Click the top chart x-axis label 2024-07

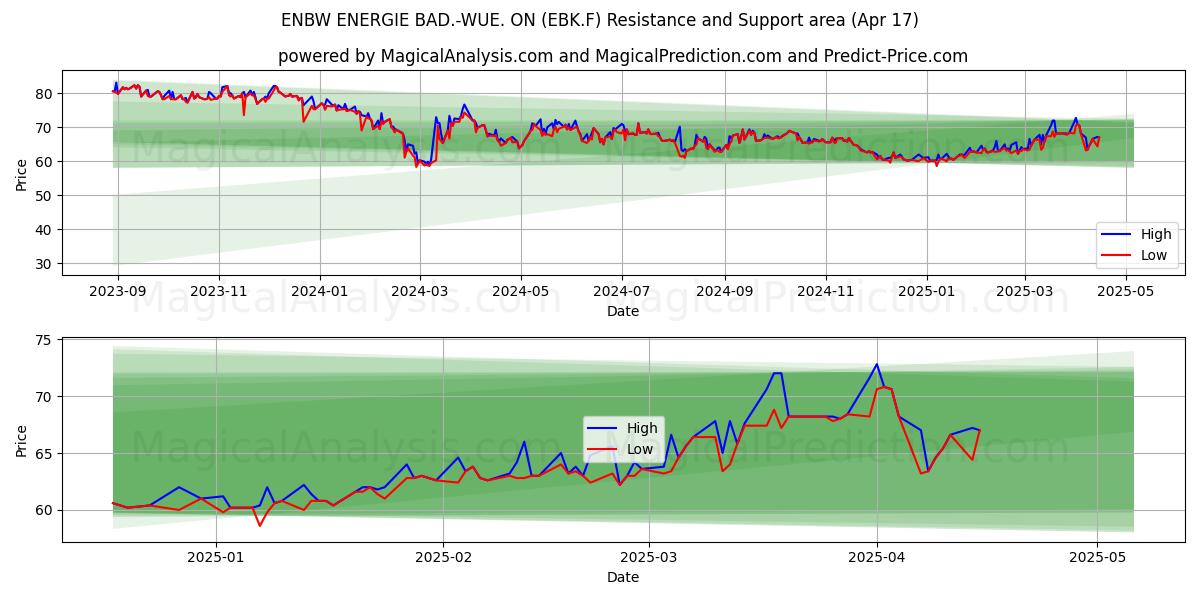[621, 291]
